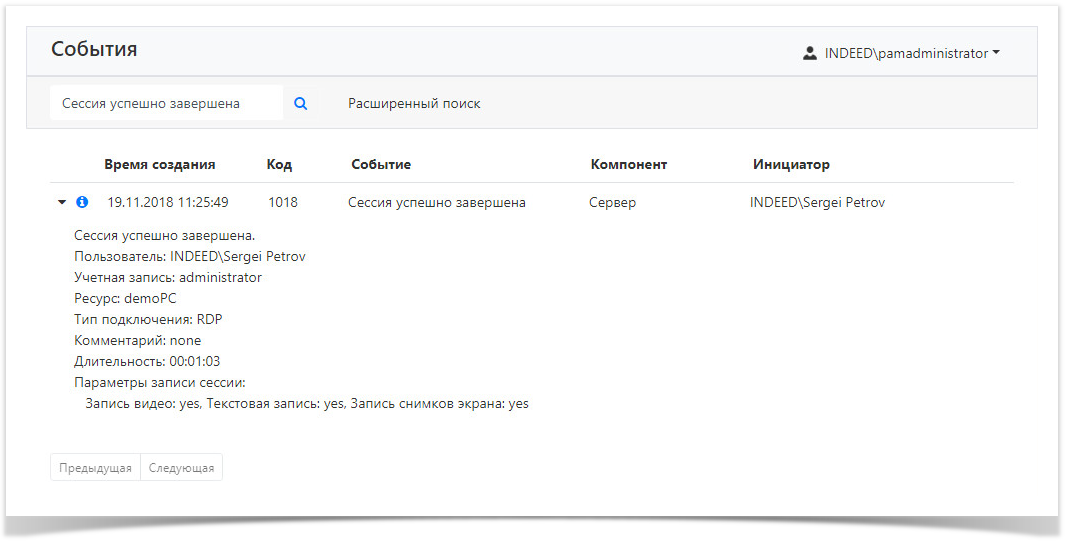Select the timestamp 19.11.2018 11:25:49 cell

(x=168, y=202)
